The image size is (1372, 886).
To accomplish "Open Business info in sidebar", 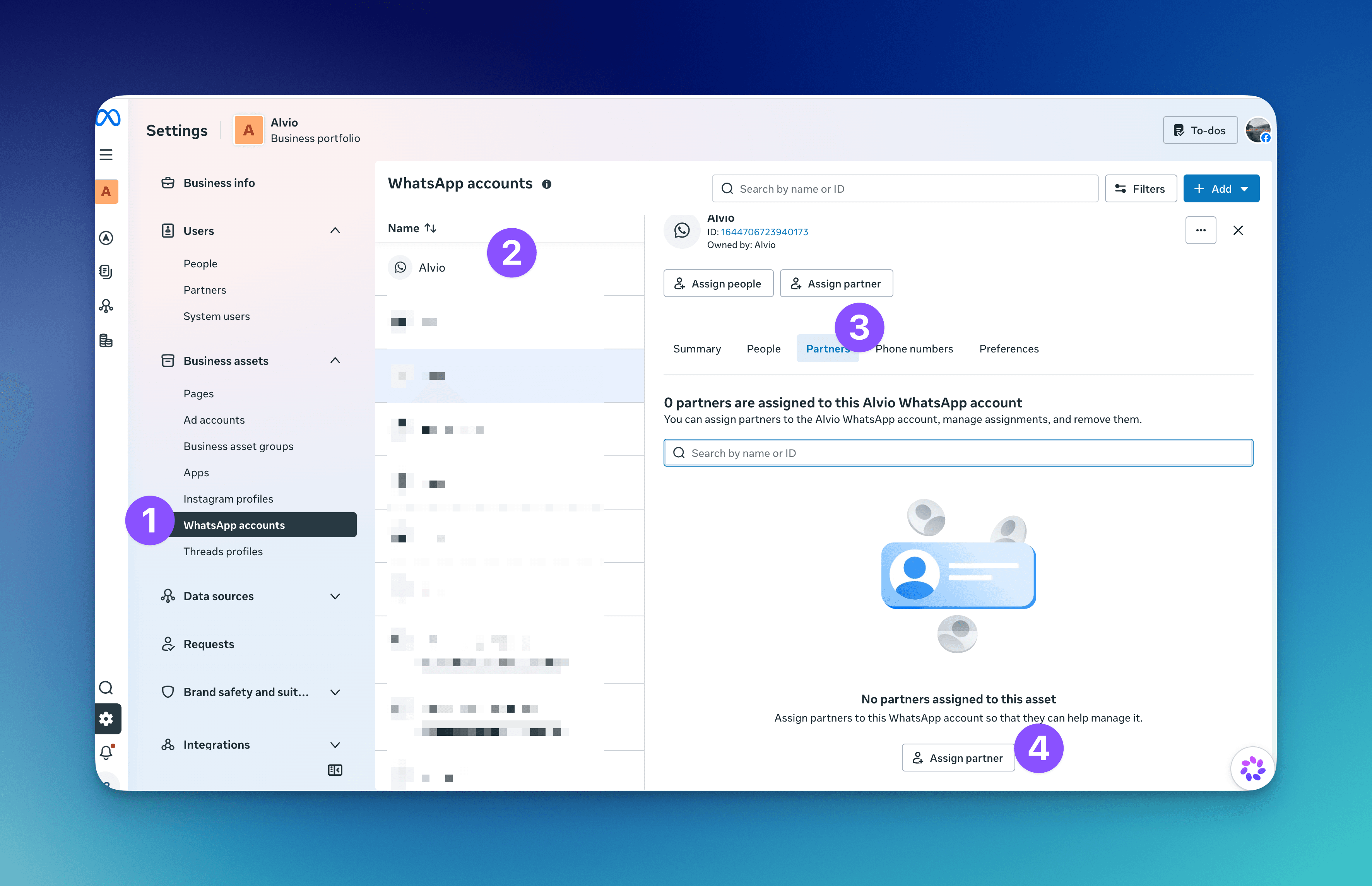I will (219, 183).
